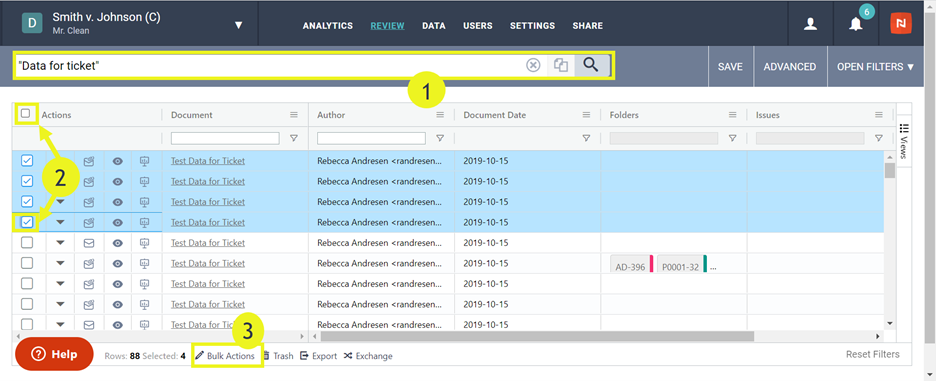Click the vertical scrollbar down arrow
The height and width of the screenshot is (381, 936).
890,323
